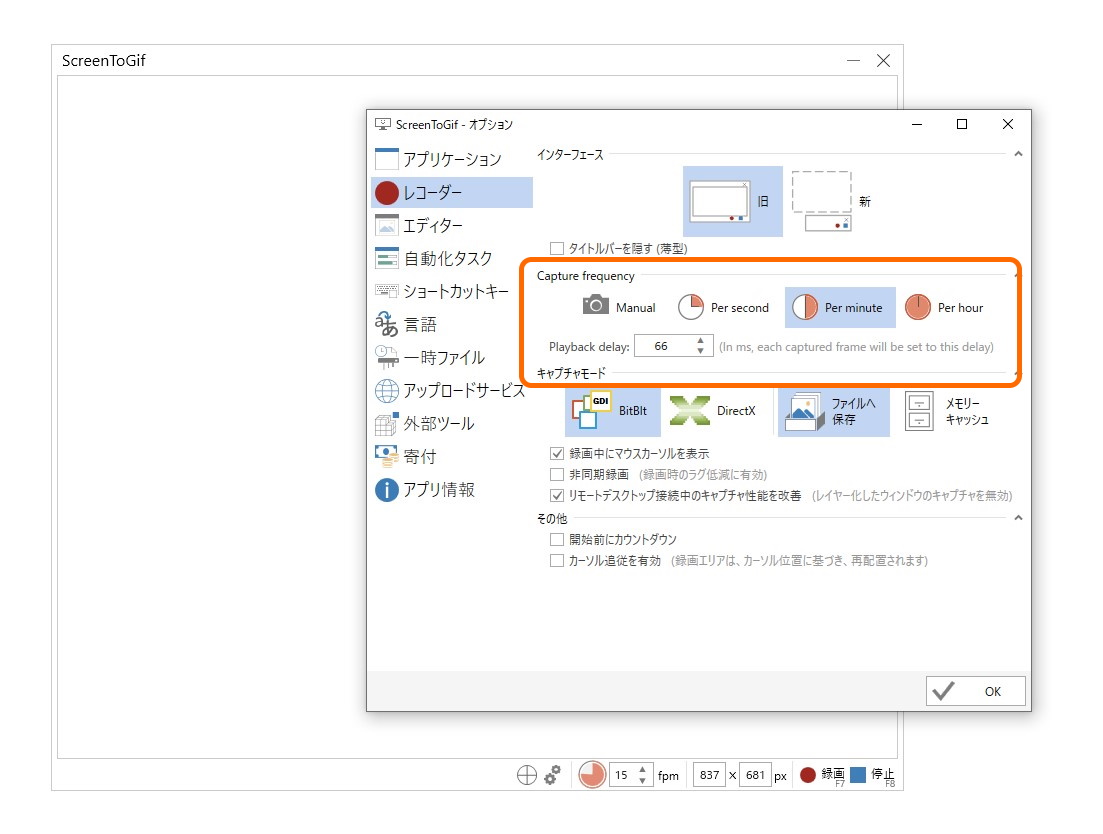Open the frame rate pie selector dropdown
1103x834 pixels.
(x=591, y=774)
